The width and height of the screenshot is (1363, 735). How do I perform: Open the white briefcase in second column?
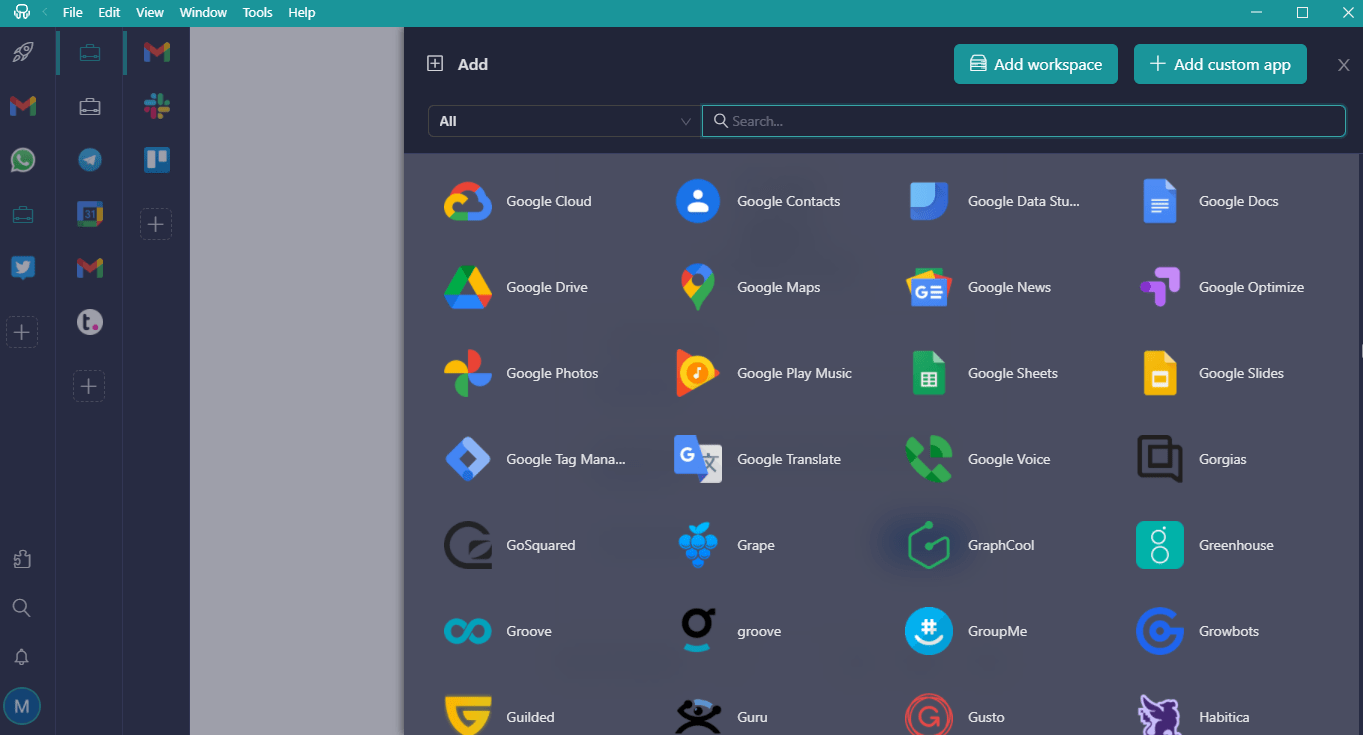point(90,106)
